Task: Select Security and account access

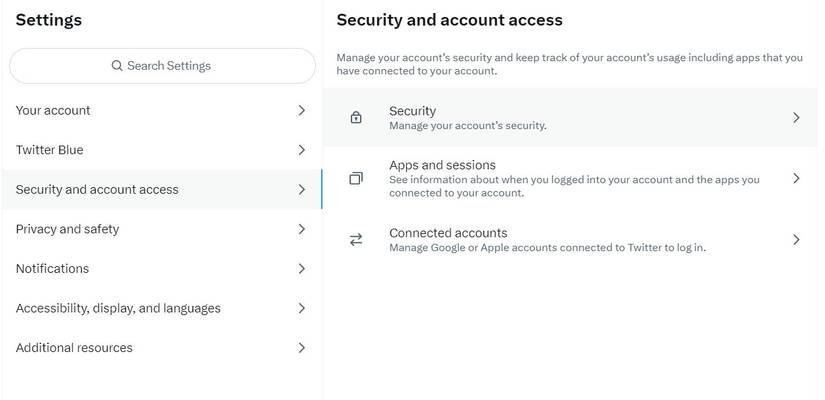Action: click(162, 189)
